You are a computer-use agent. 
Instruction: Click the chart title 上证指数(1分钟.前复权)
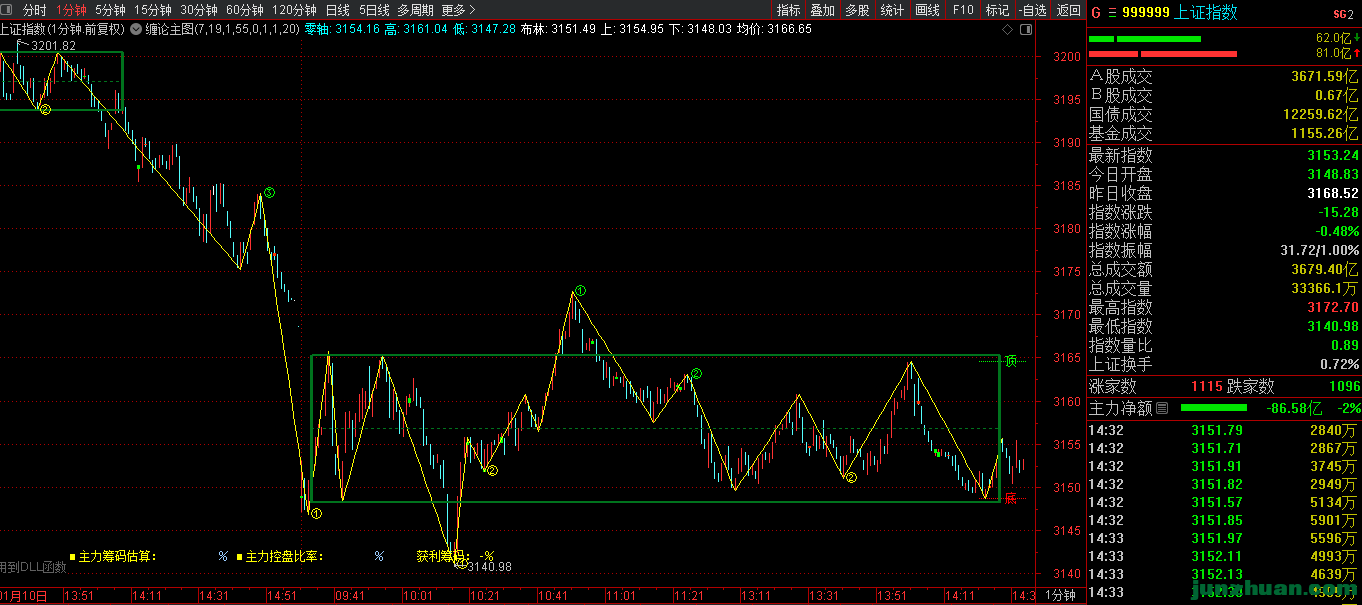pyautogui.click(x=62, y=29)
